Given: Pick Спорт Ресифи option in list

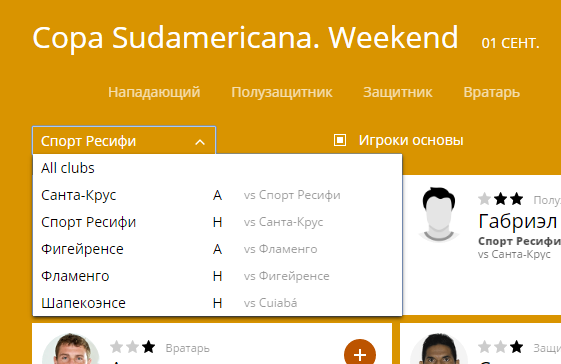Looking at the screenshot, I should click(217, 222).
